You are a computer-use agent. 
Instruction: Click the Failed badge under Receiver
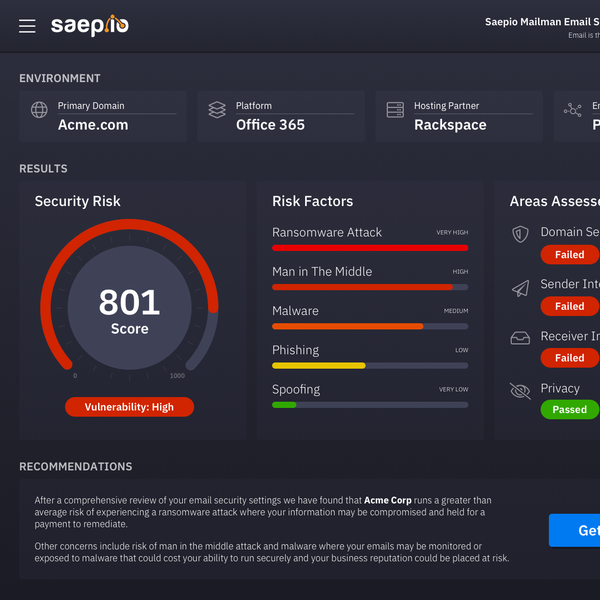[x=570, y=358]
